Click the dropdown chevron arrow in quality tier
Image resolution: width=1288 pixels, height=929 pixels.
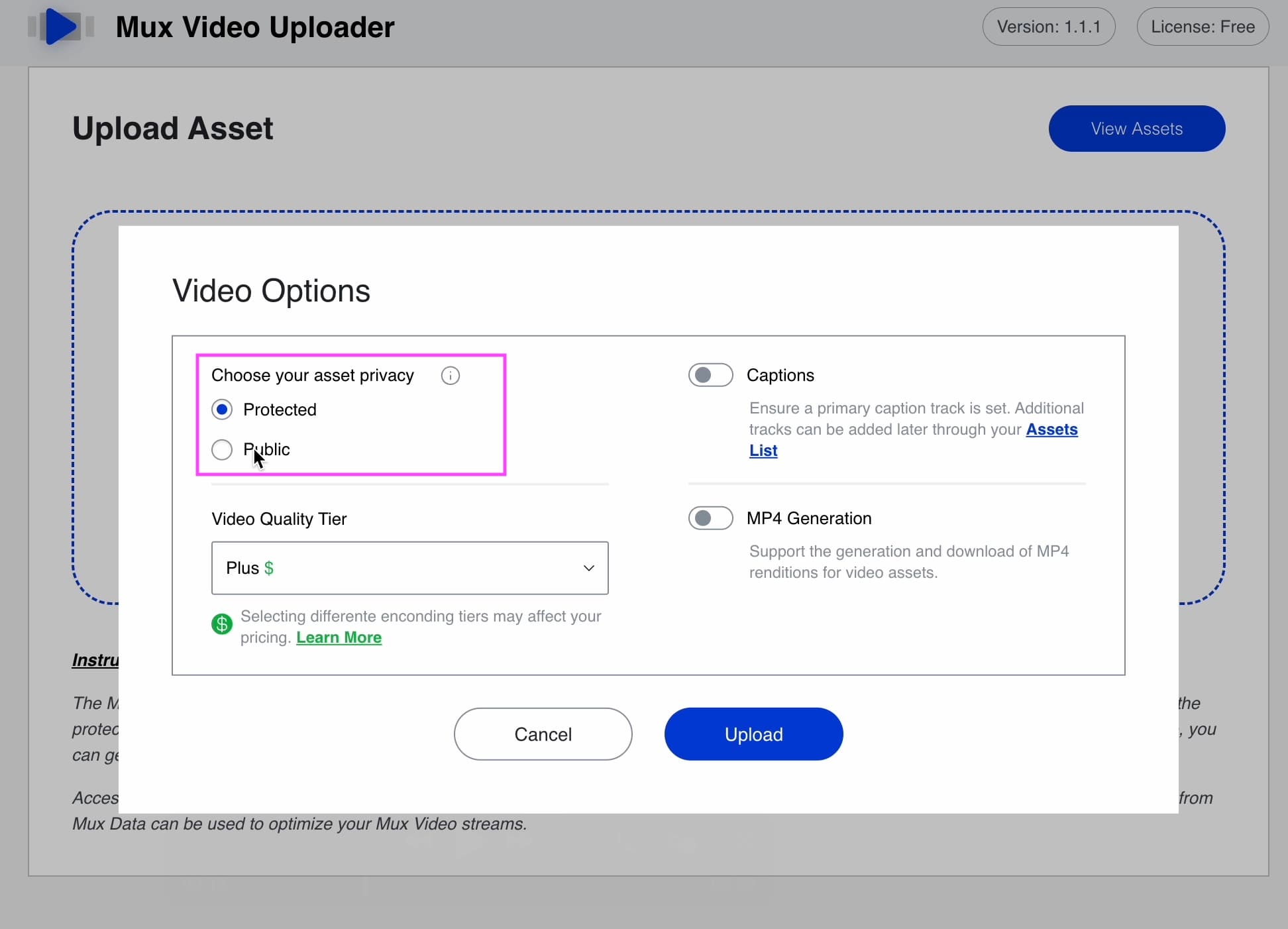tap(588, 568)
